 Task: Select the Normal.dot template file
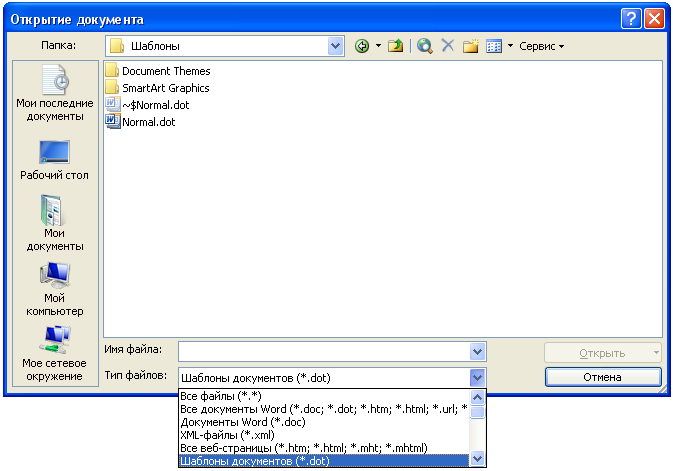pos(140,122)
